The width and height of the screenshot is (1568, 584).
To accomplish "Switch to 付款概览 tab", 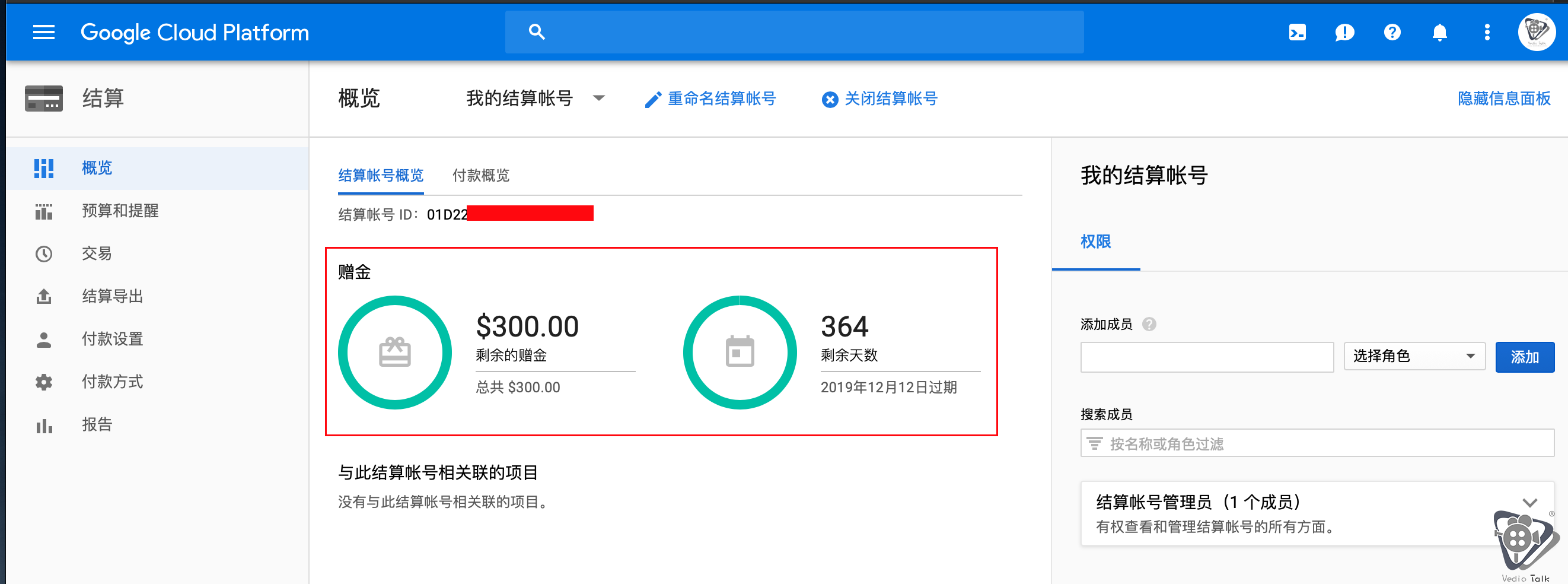I will point(481,176).
